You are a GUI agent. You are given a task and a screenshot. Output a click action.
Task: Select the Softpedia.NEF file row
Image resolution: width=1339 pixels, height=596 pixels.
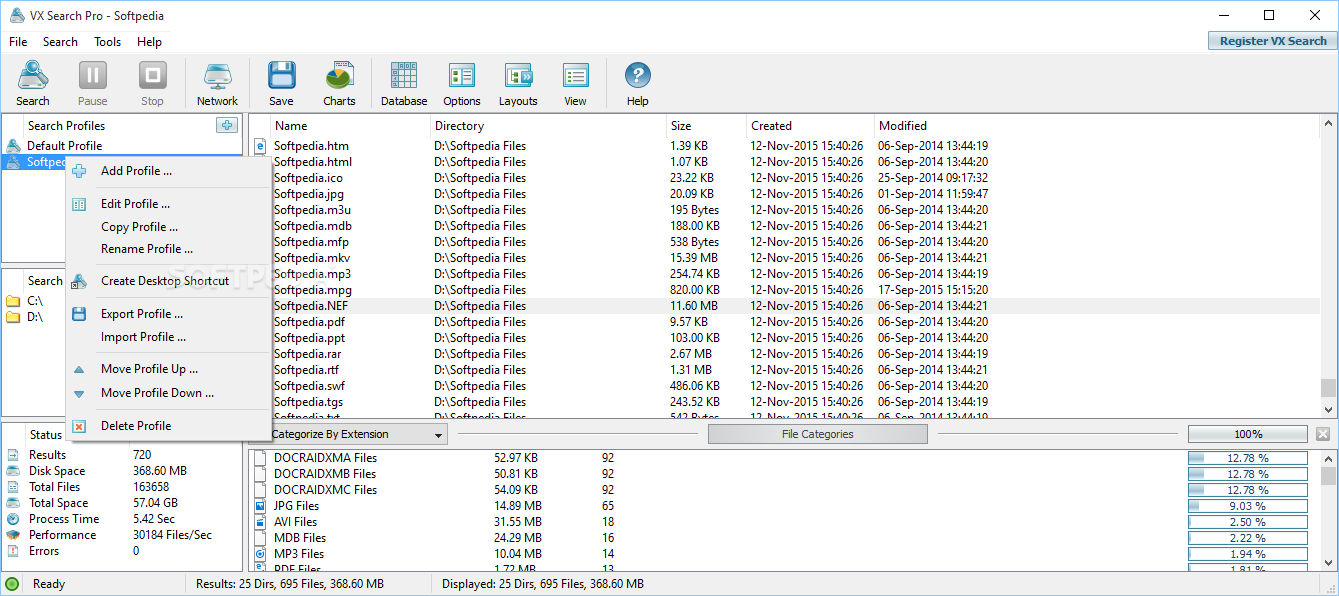coord(783,306)
